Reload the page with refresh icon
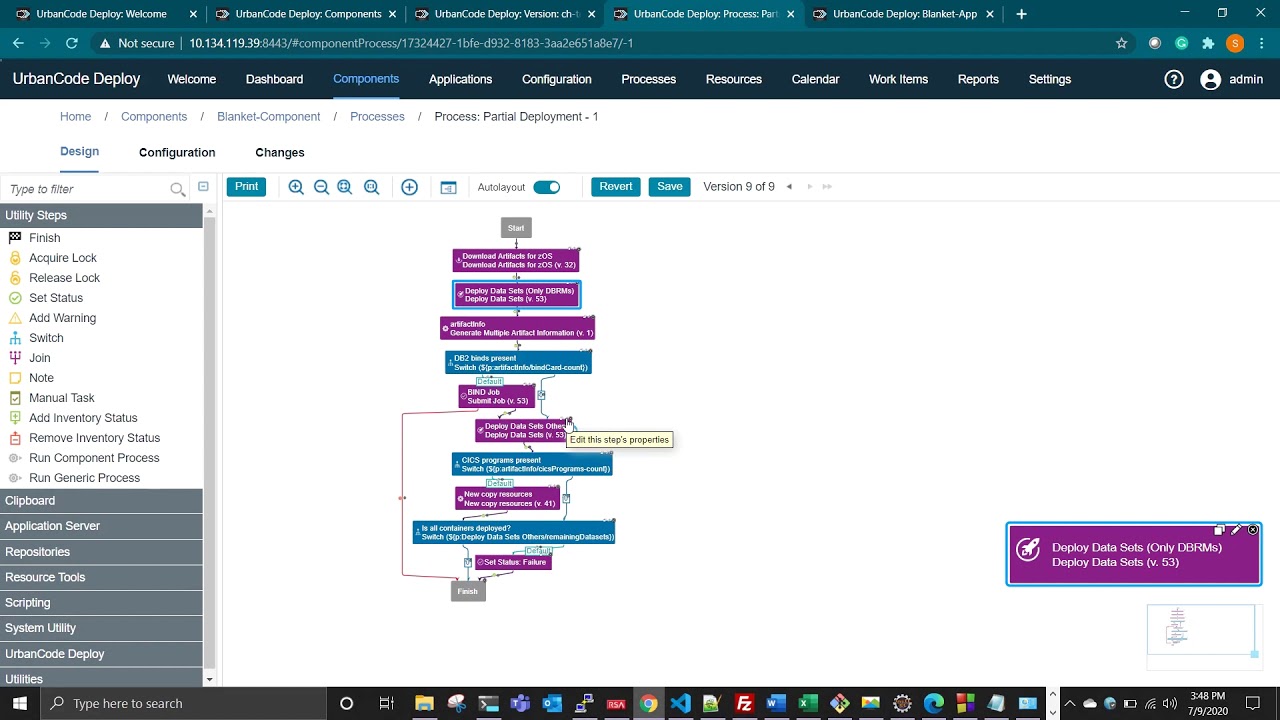The image size is (1280, 720). (x=72, y=43)
